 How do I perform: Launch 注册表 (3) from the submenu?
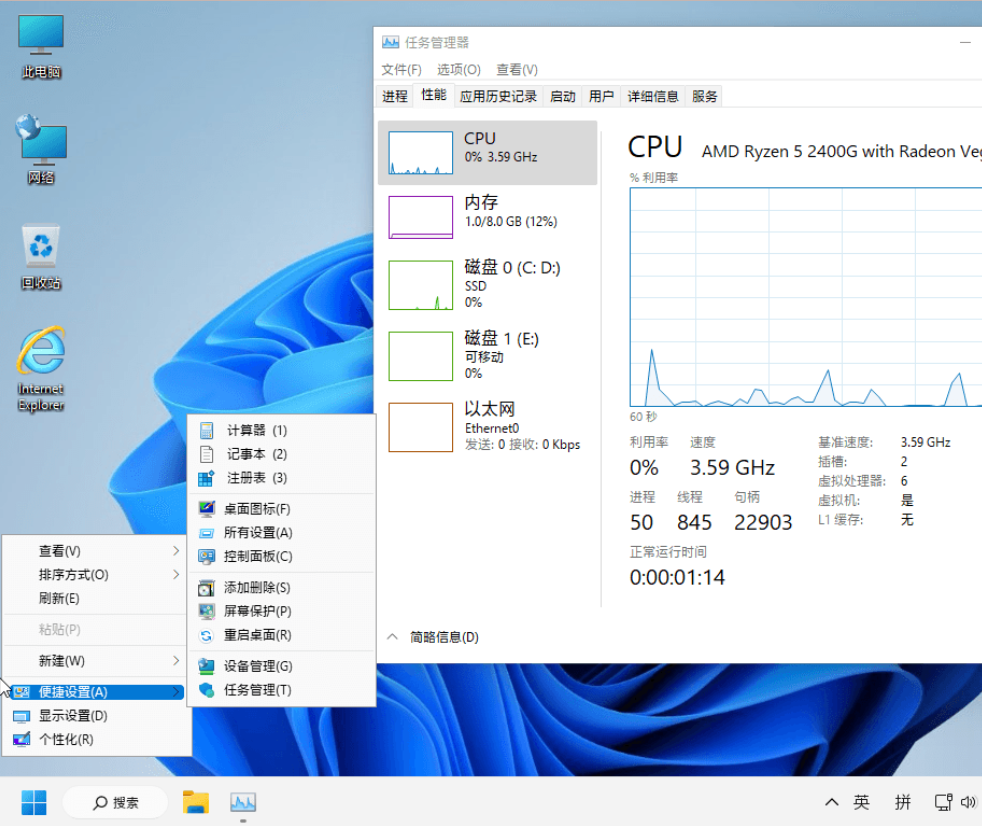point(282,478)
